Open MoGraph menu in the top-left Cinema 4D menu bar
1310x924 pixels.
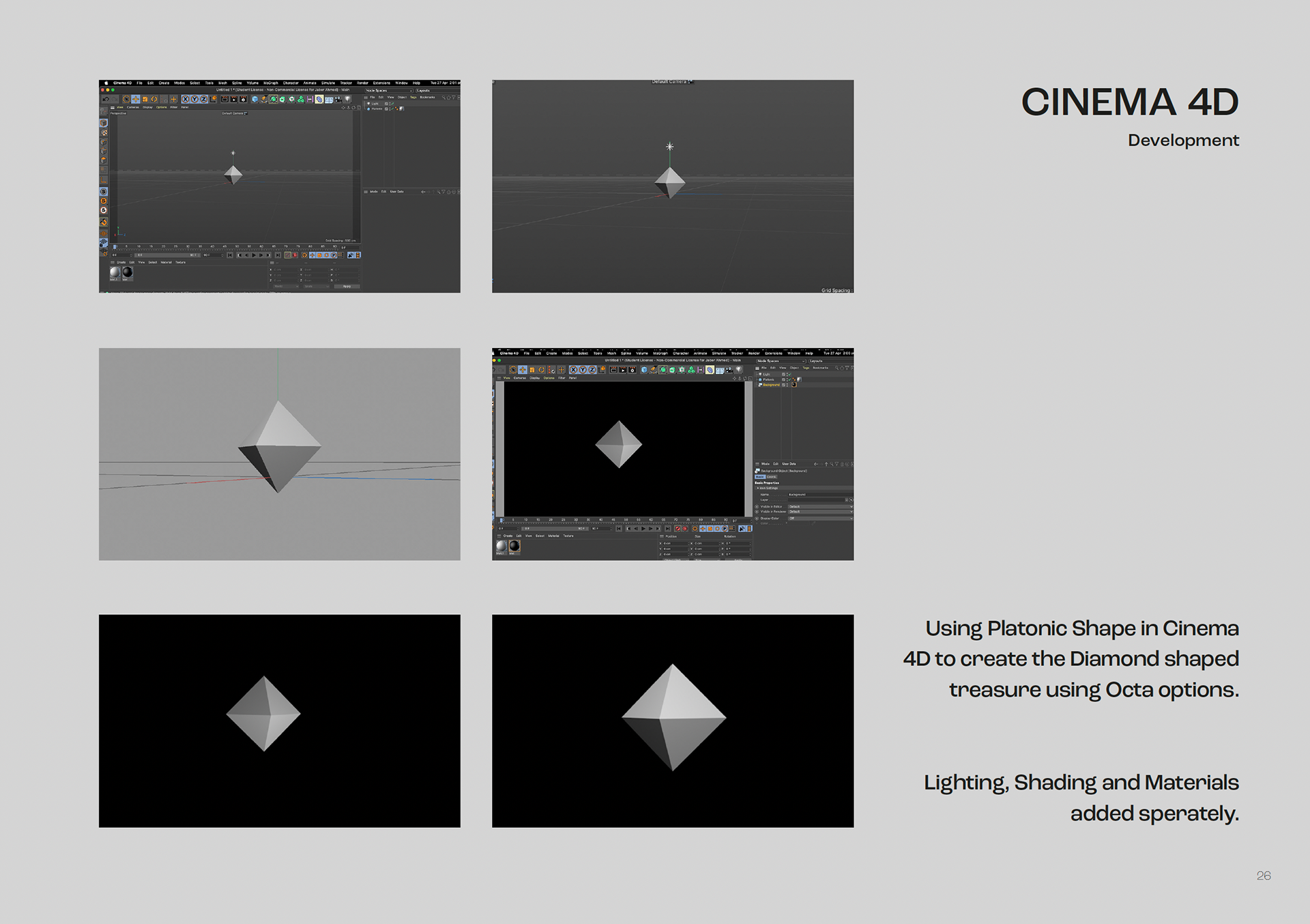271,83
